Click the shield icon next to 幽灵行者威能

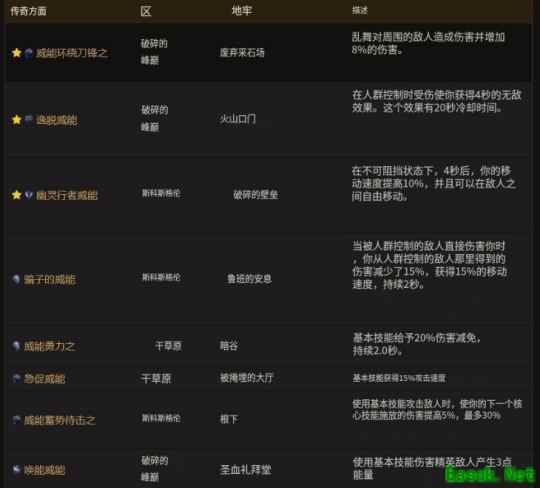pos(29,195)
